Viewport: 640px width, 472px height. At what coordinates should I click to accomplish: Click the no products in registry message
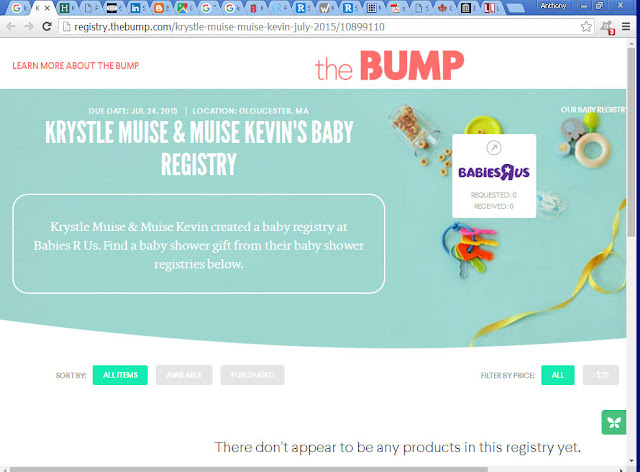(x=398, y=447)
